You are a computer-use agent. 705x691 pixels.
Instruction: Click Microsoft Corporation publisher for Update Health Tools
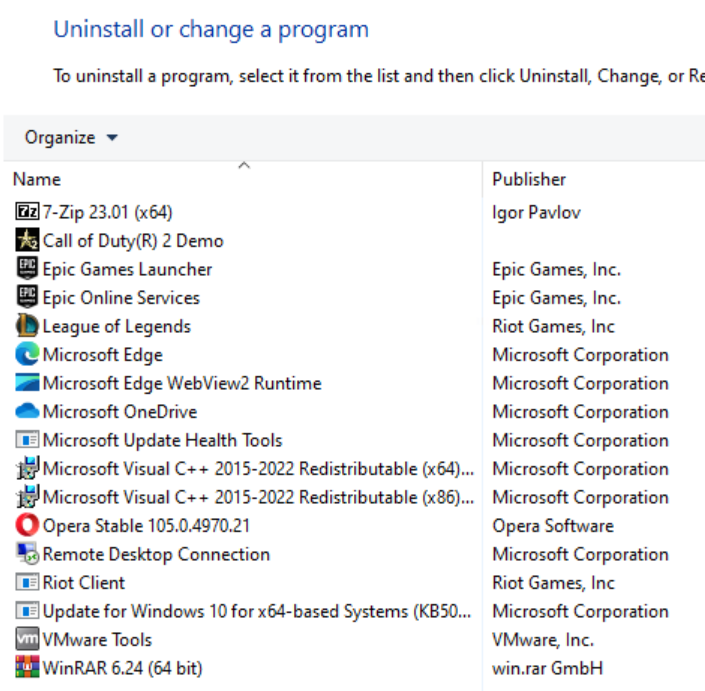(580, 440)
